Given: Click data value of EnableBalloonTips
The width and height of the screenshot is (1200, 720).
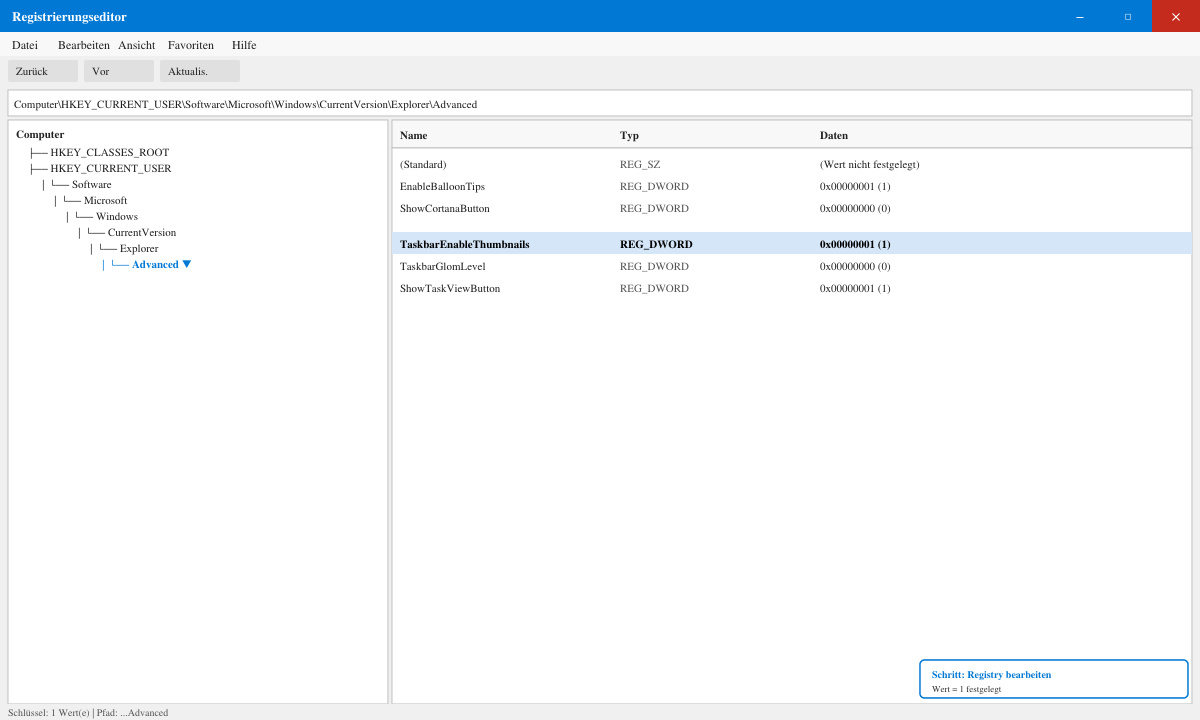Looking at the screenshot, I should [x=855, y=186].
